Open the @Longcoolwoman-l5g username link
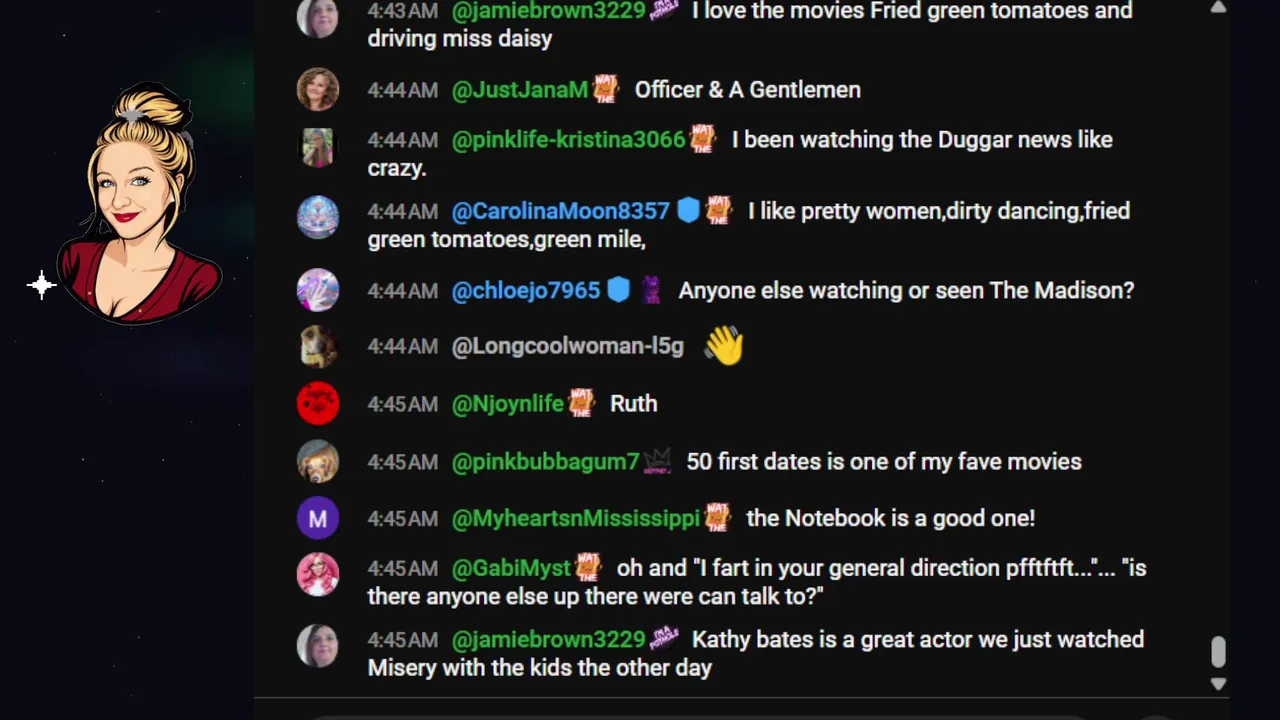The height and width of the screenshot is (720, 1280). (568, 346)
